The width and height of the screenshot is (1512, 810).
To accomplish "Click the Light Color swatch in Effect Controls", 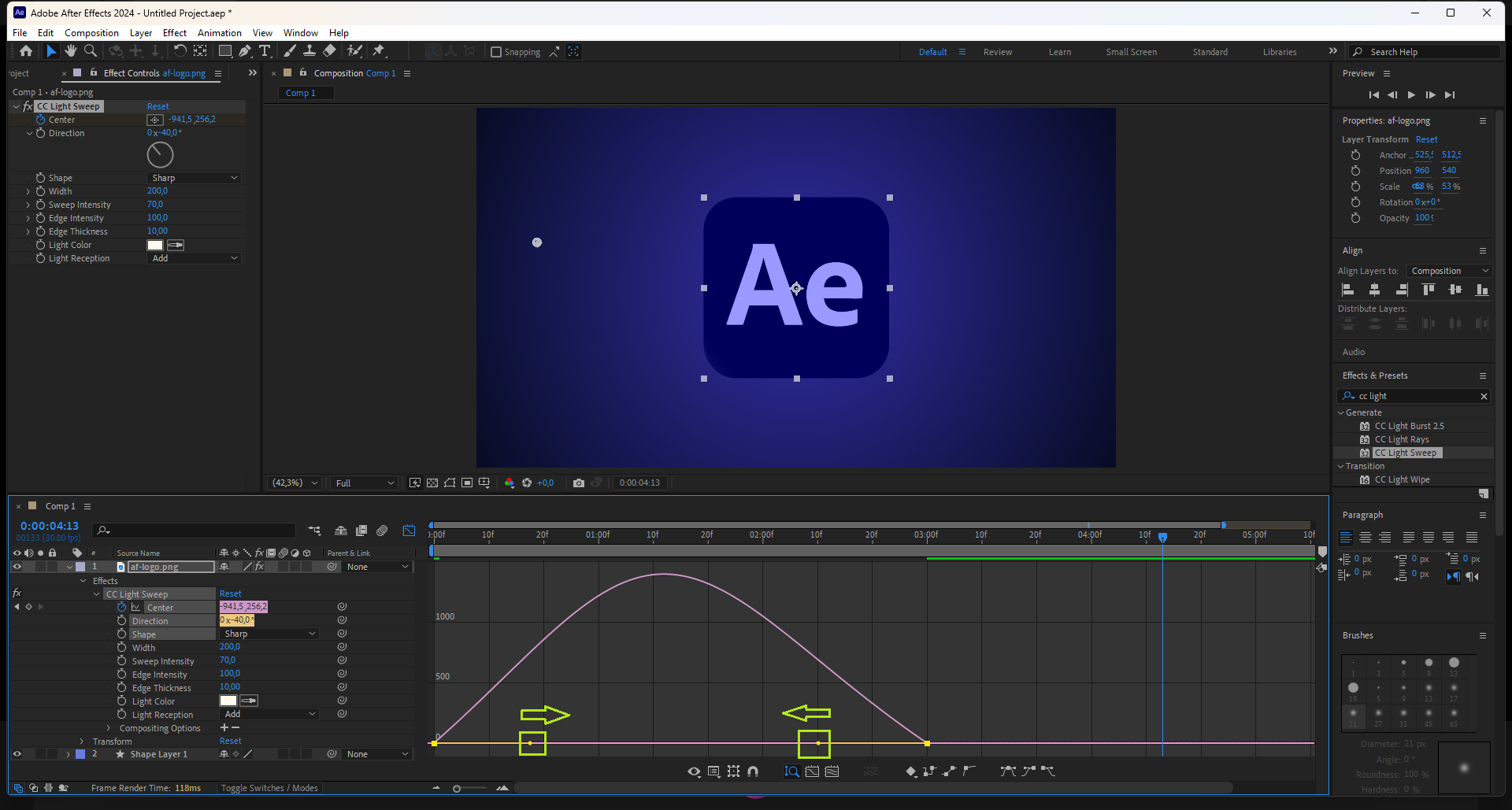I will (x=155, y=245).
